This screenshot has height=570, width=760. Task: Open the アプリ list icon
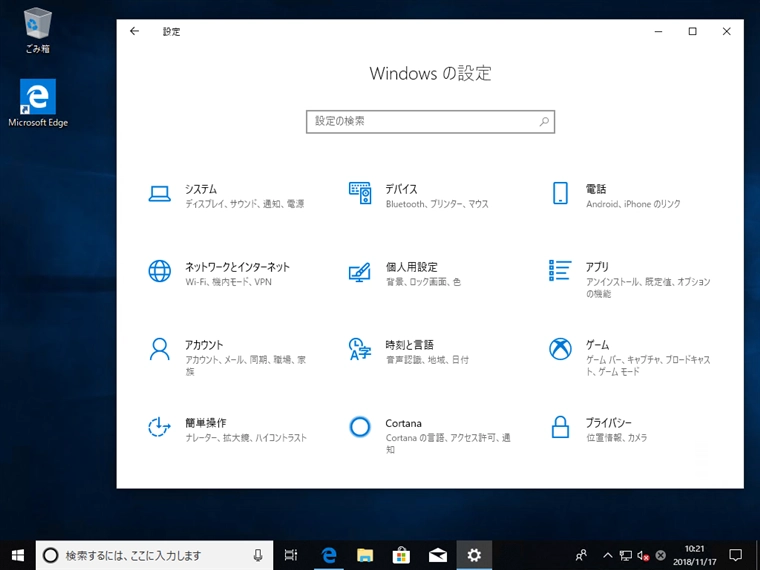coord(560,270)
